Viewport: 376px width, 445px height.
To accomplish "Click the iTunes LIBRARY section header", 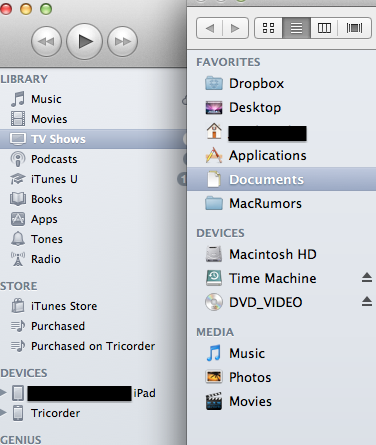I will click(x=24, y=79).
